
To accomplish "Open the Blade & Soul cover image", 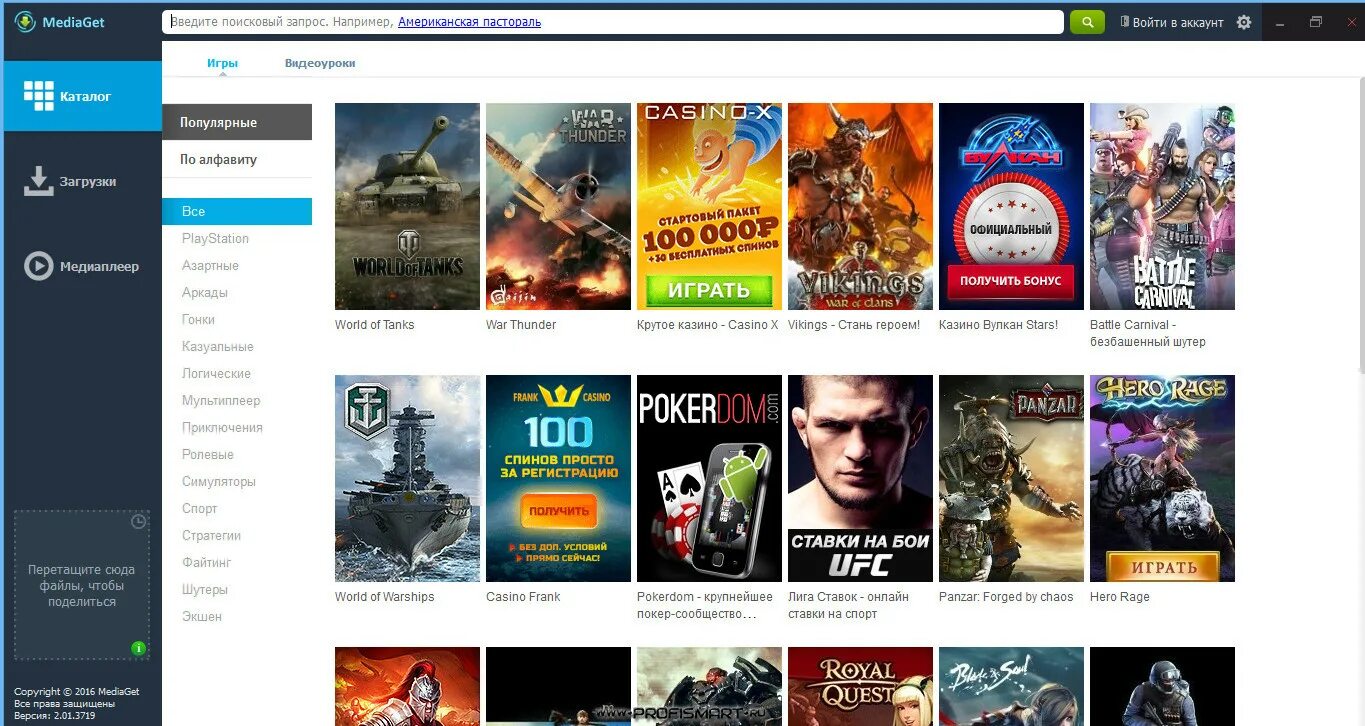I will click(1011, 686).
